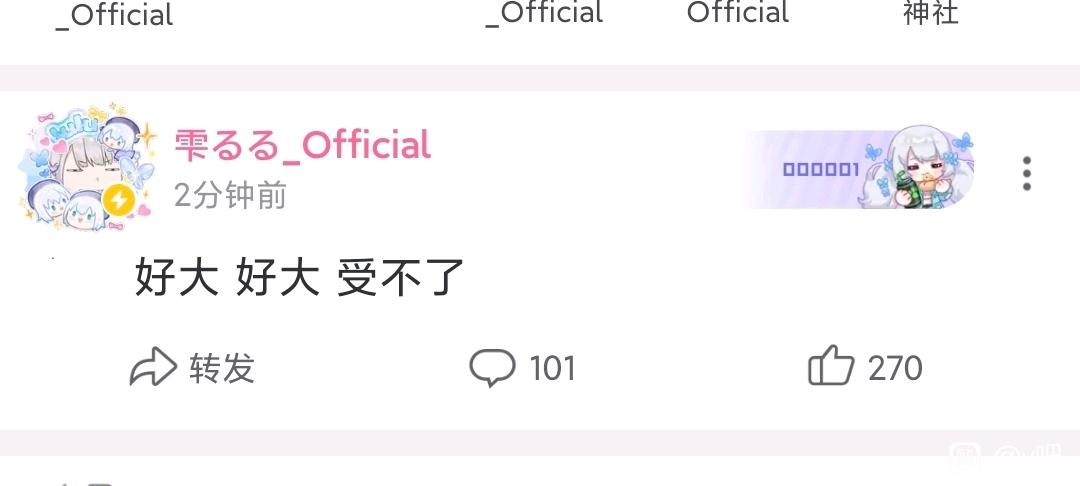Open the post text 好大 好大 受不了
This screenshot has width=1080, height=486.
299,277
